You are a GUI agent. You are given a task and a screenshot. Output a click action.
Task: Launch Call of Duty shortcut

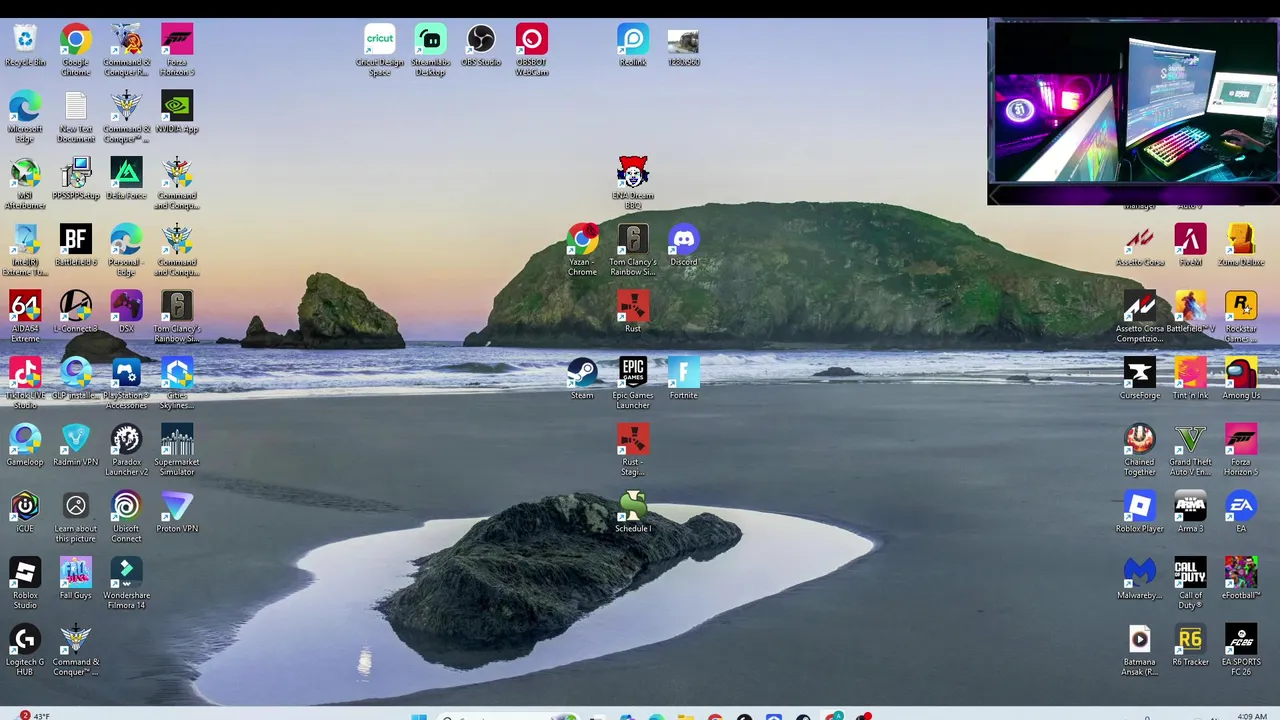1190,583
